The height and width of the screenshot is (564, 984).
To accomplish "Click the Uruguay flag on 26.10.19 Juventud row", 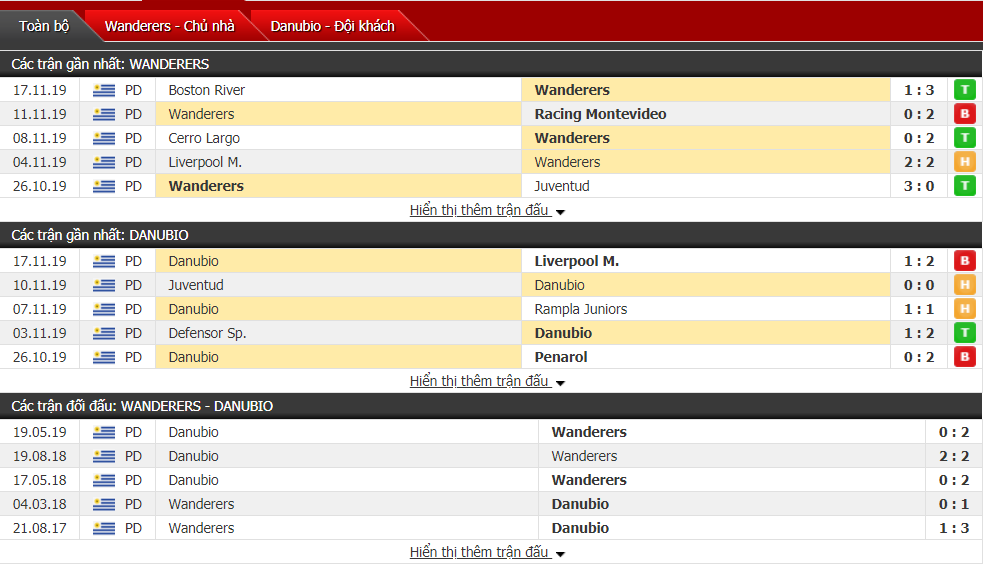I will 104,186.
